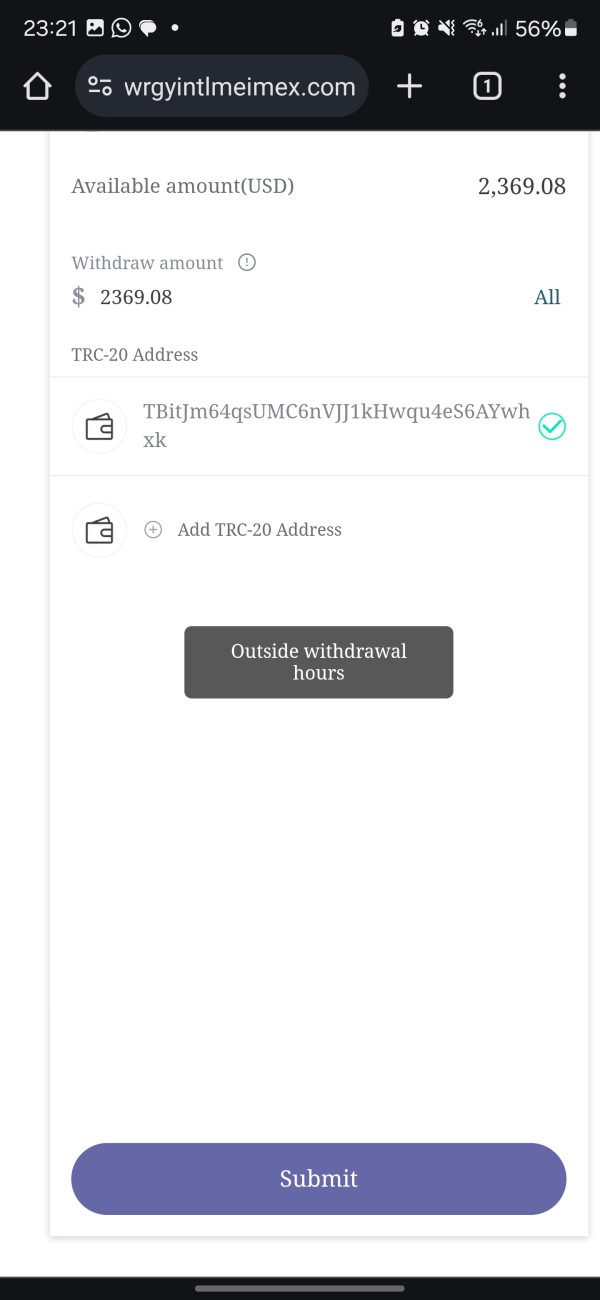
Task: Open the tab switcher showing 1 tab
Action: tap(486, 87)
